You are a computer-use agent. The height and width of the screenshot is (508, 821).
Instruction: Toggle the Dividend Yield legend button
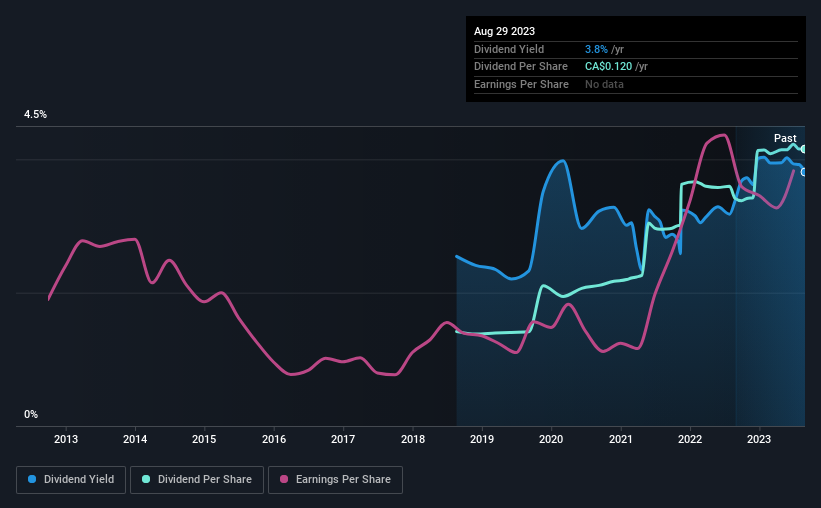[71, 480]
